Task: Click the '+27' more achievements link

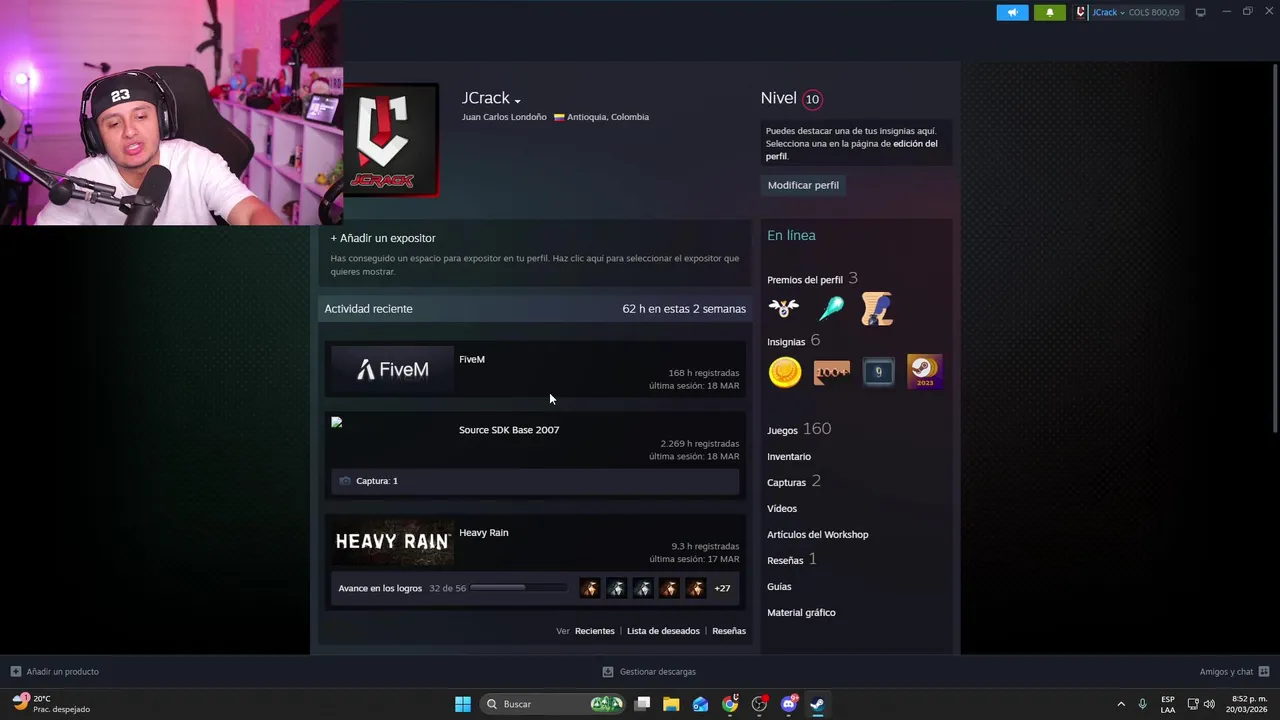Action: 722,588
